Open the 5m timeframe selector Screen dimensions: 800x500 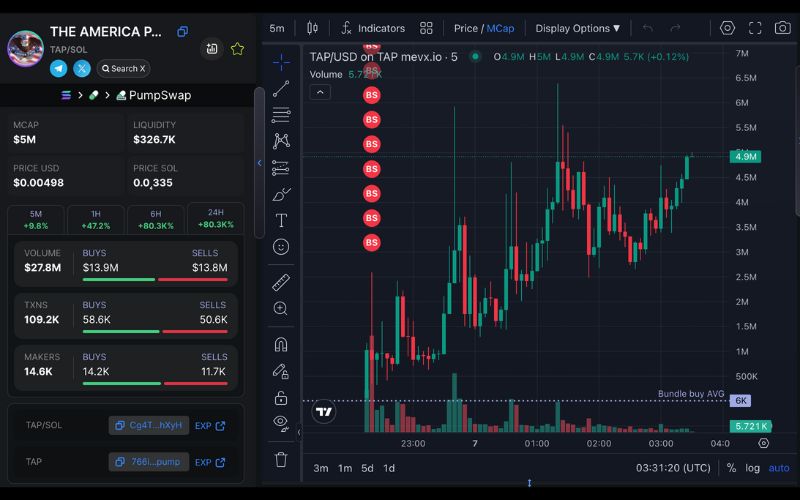[277, 28]
